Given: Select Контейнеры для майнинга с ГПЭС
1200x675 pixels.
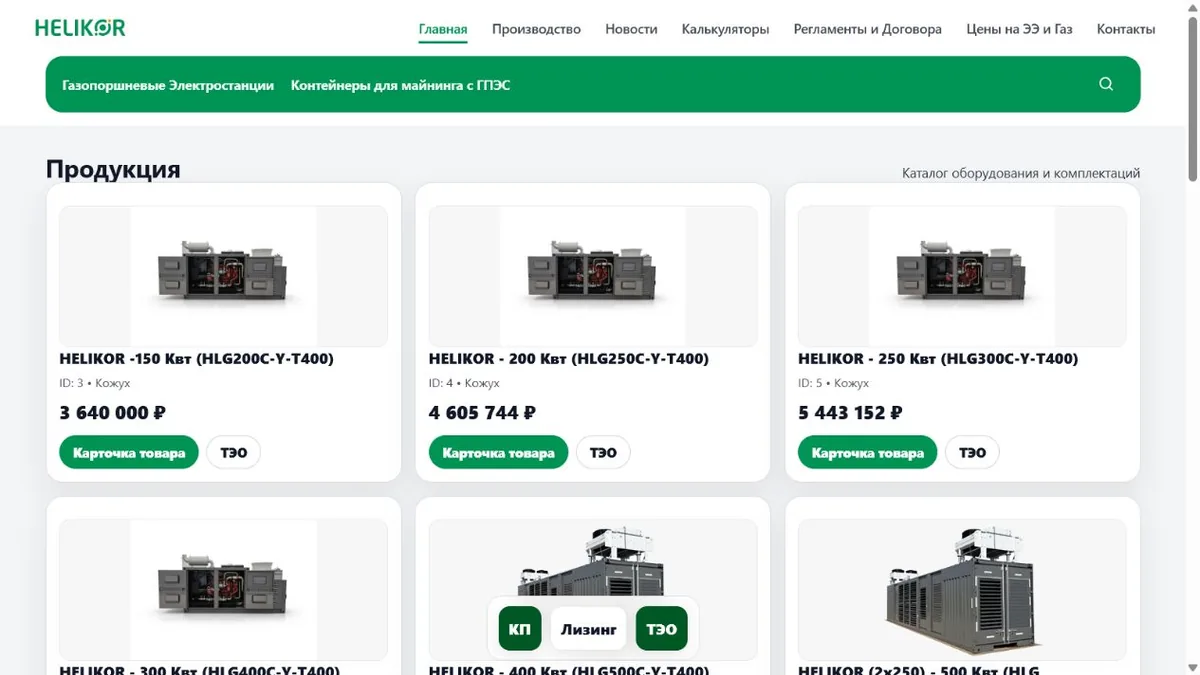Looking at the screenshot, I should [x=400, y=85].
